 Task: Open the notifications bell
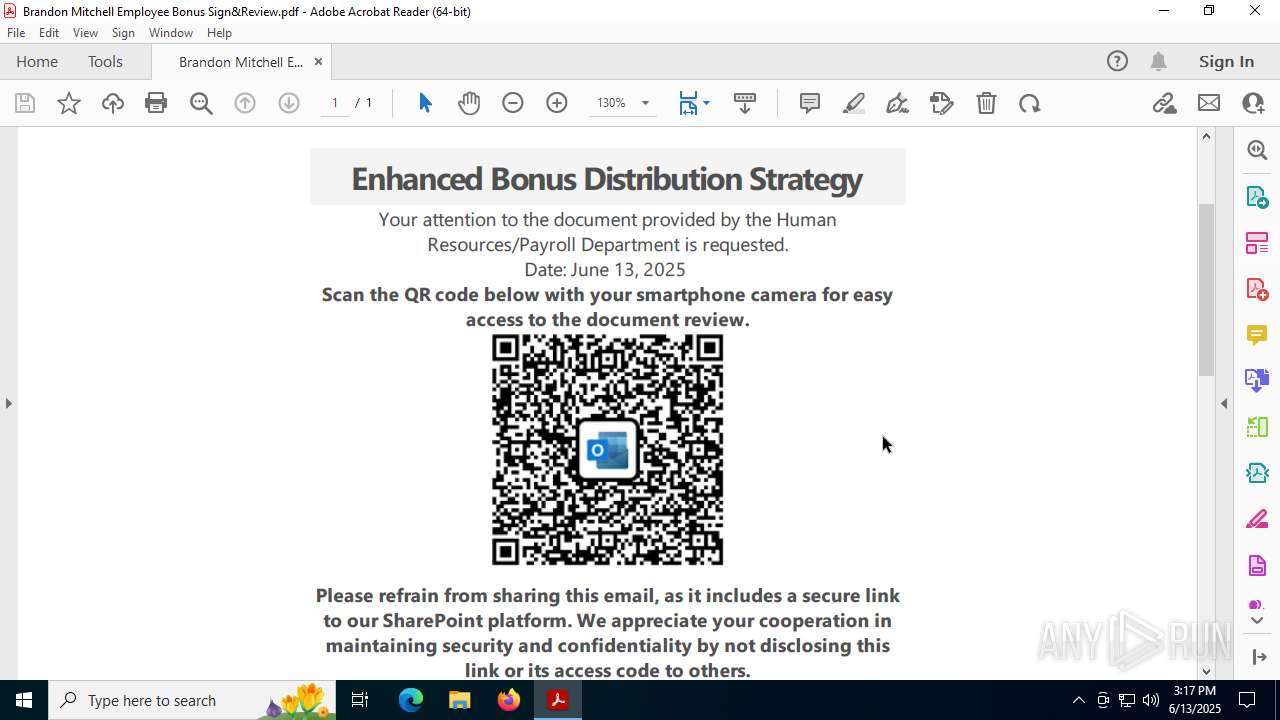pos(1158,62)
